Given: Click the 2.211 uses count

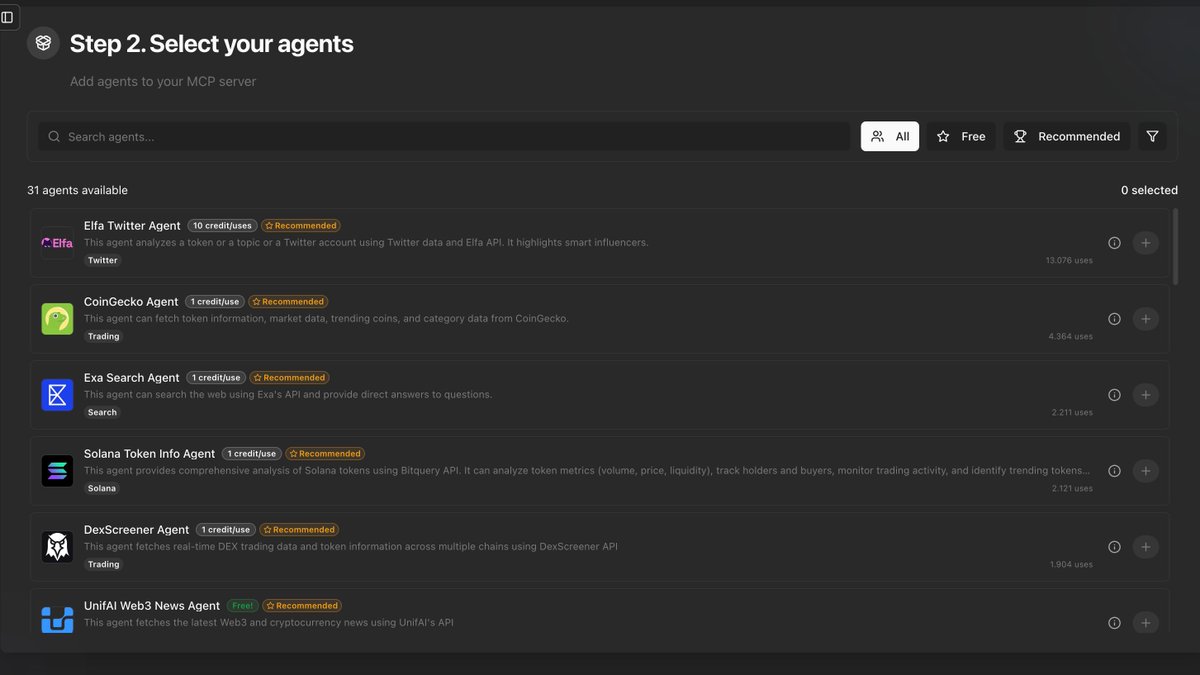Looking at the screenshot, I should [1072, 413].
